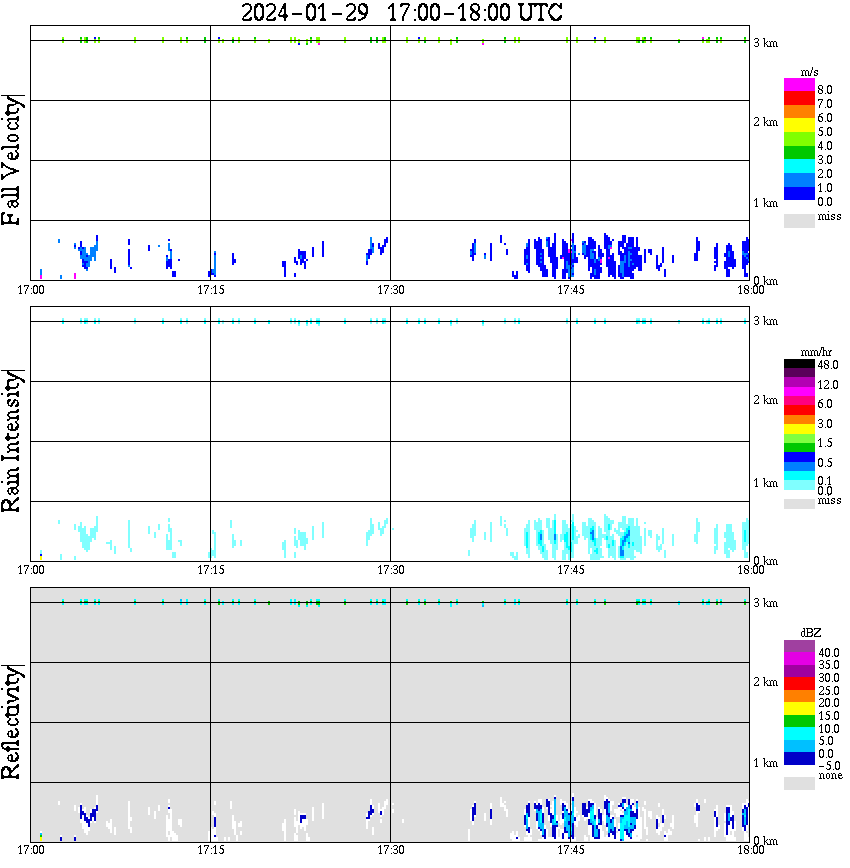Image resolution: width=850 pixels, height=868 pixels.
Task: Choose the dark green 3.0 m/s legend swatch
Action: pyautogui.click(x=799, y=153)
